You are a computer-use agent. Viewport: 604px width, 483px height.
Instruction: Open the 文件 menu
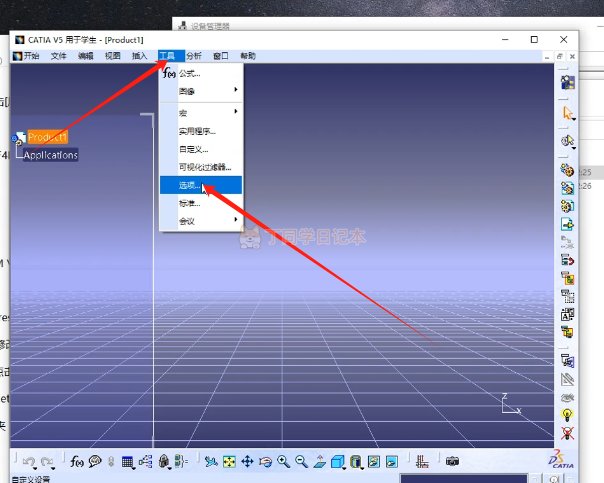[x=59, y=56]
